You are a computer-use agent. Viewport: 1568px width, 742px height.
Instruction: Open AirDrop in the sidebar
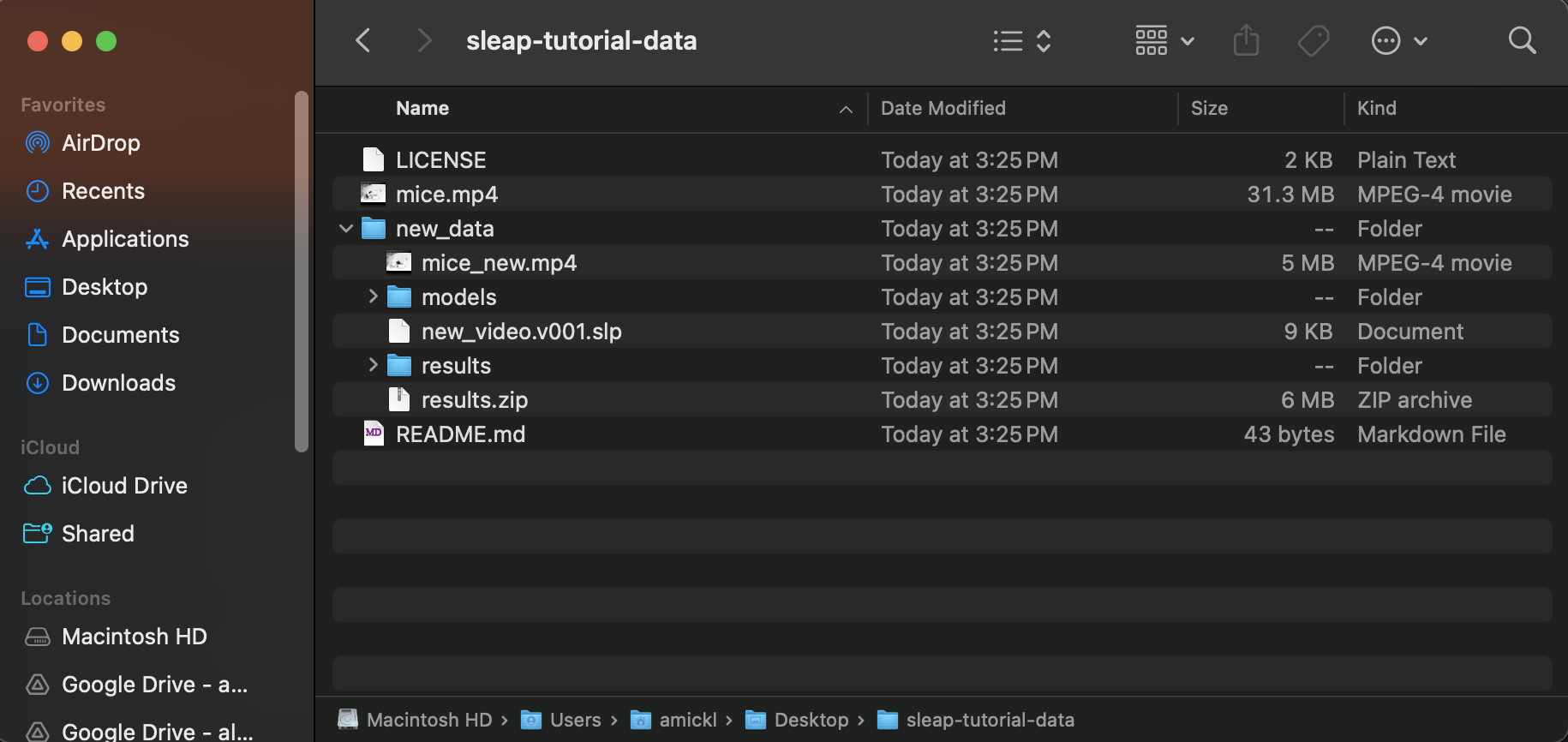[x=83, y=143]
